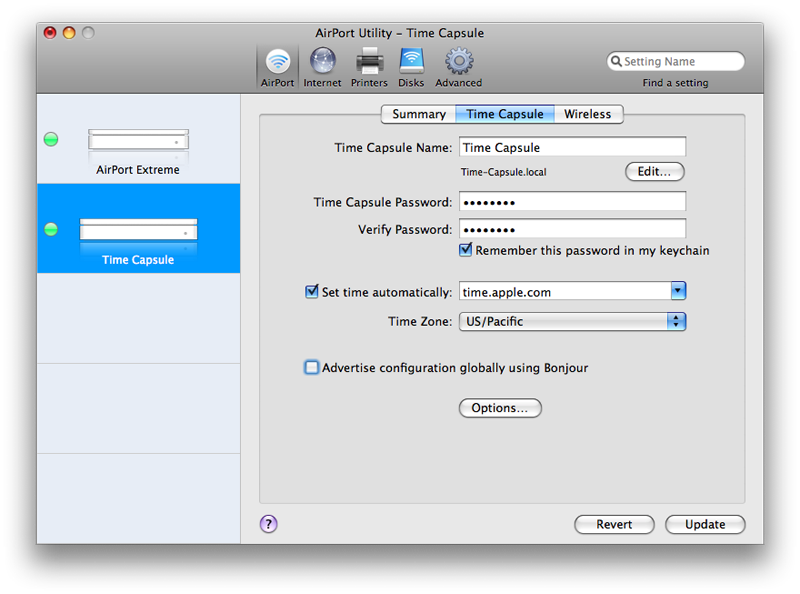Click the yellow minimize window button
Viewport: 800px width, 594px height.
tap(69, 33)
